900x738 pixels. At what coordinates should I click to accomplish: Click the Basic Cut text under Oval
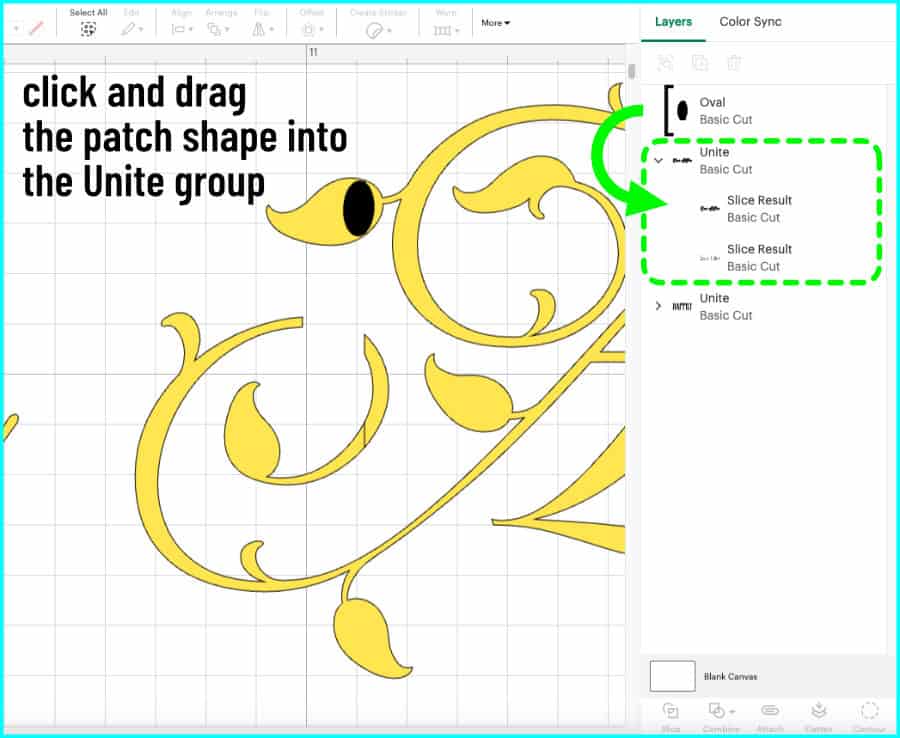tap(726, 119)
